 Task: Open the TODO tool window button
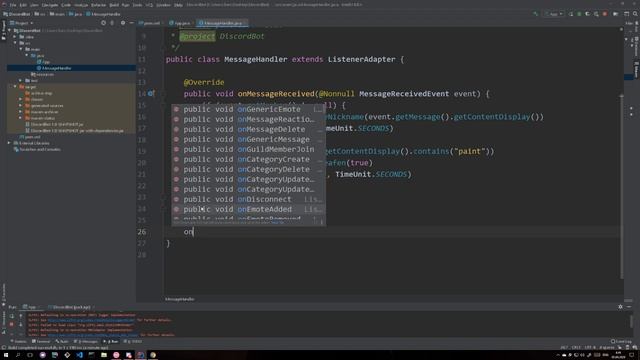pos(133,341)
